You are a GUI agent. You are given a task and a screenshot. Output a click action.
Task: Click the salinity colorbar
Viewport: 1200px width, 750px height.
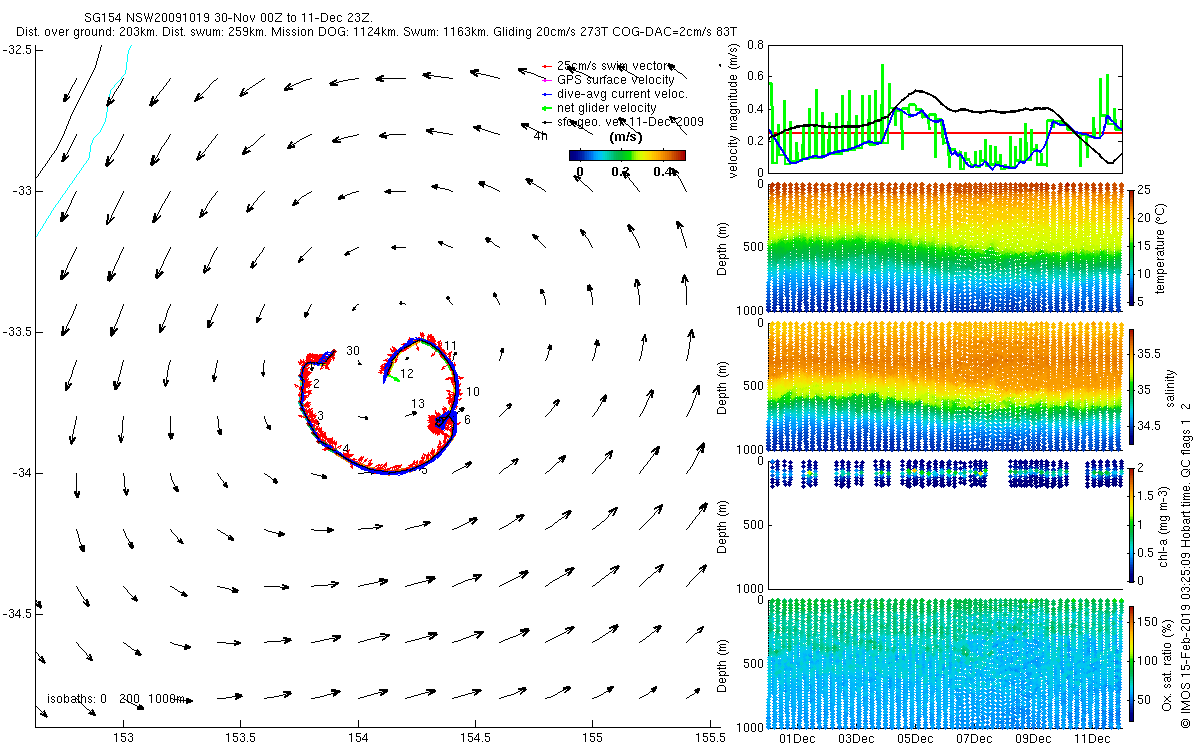pyautogui.click(x=1131, y=386)
